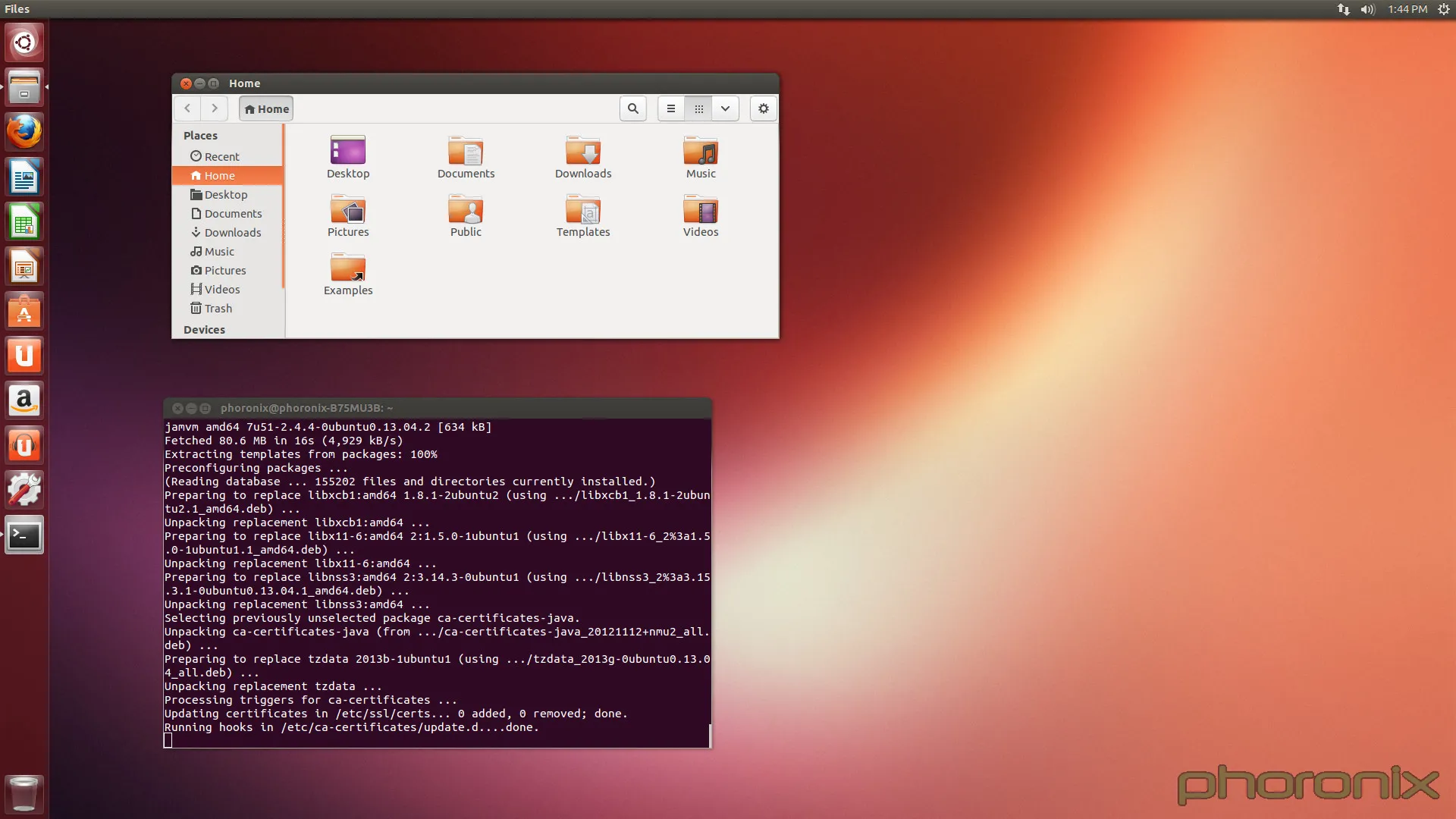The height and width of the screenshot is (819, 1456).
Task: Navigate back in file manager
Action: 189,108
